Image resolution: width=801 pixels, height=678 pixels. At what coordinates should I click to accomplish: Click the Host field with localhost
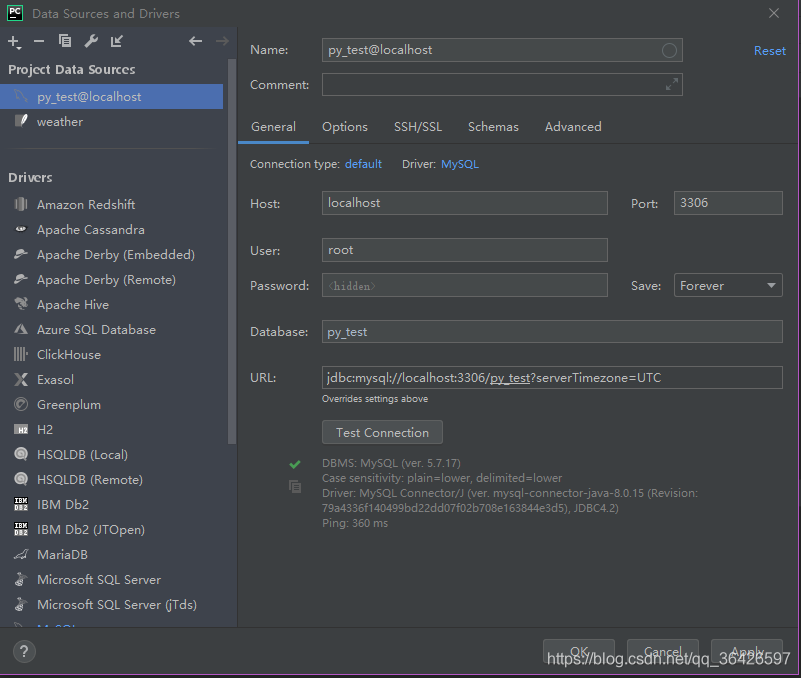[465, 203]
